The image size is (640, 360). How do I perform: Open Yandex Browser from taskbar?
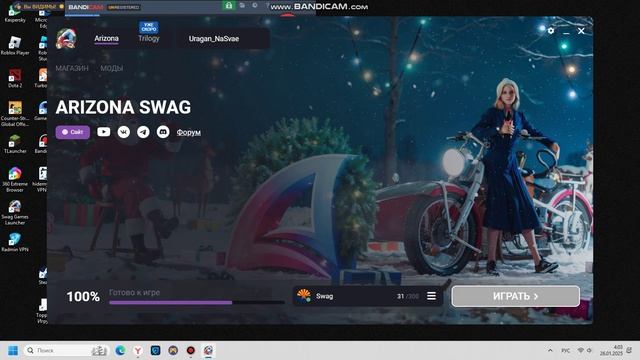click(138, 351)
